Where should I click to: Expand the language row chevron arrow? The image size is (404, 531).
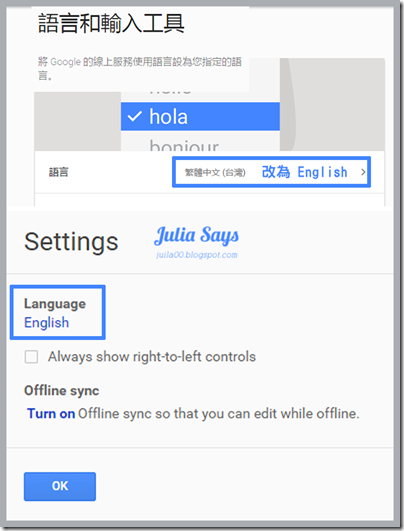(363, 172)
